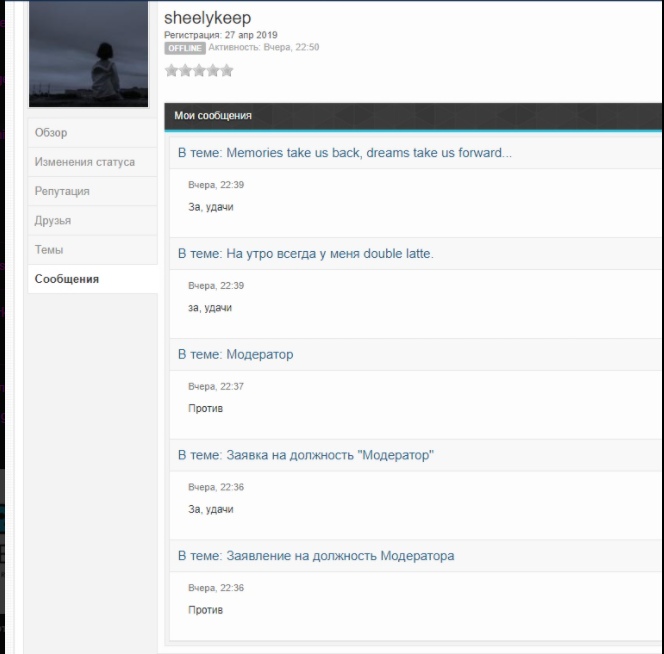Select the Сообщения tab

tap(92, 279)
